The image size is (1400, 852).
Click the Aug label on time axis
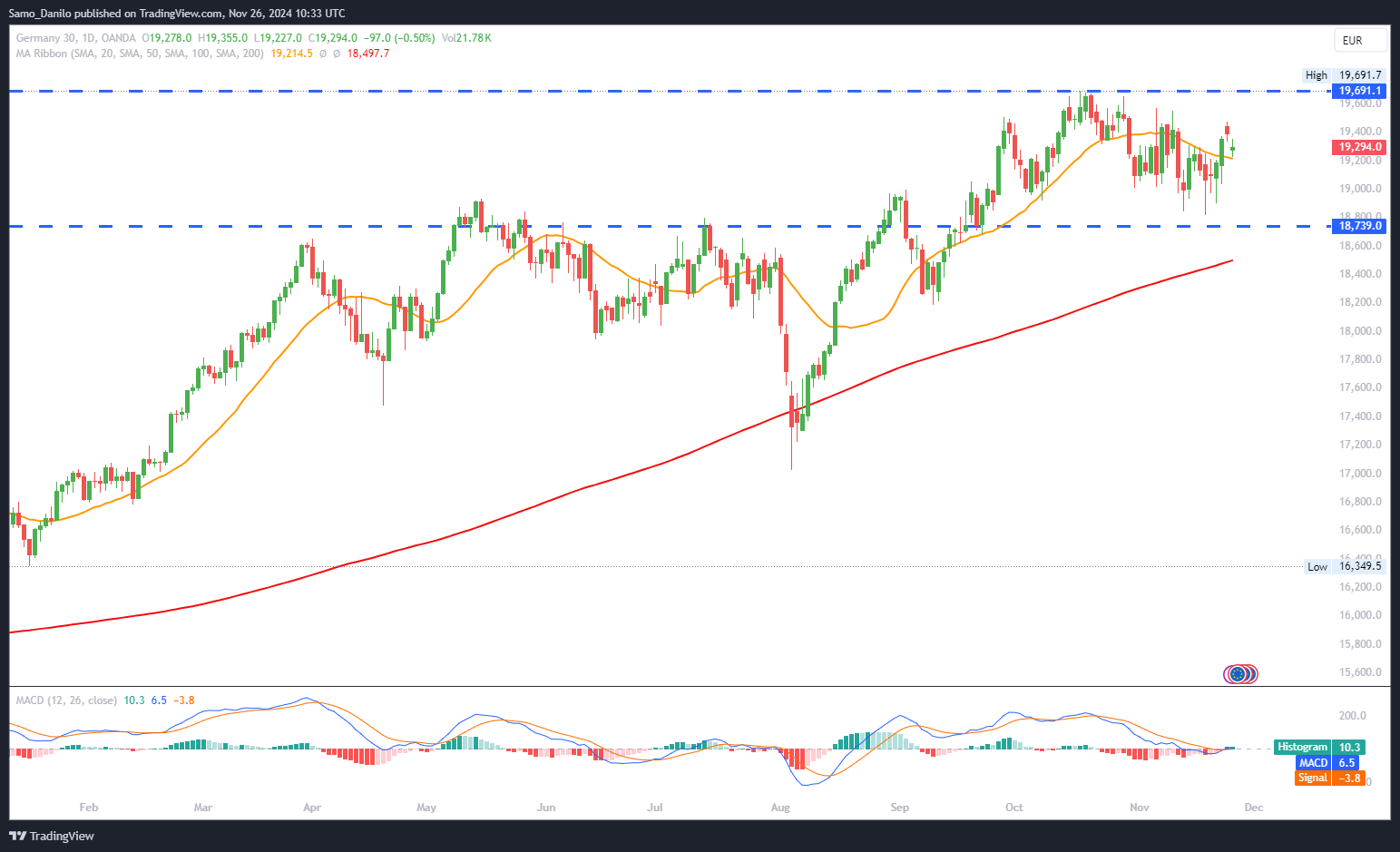[780, 808]
